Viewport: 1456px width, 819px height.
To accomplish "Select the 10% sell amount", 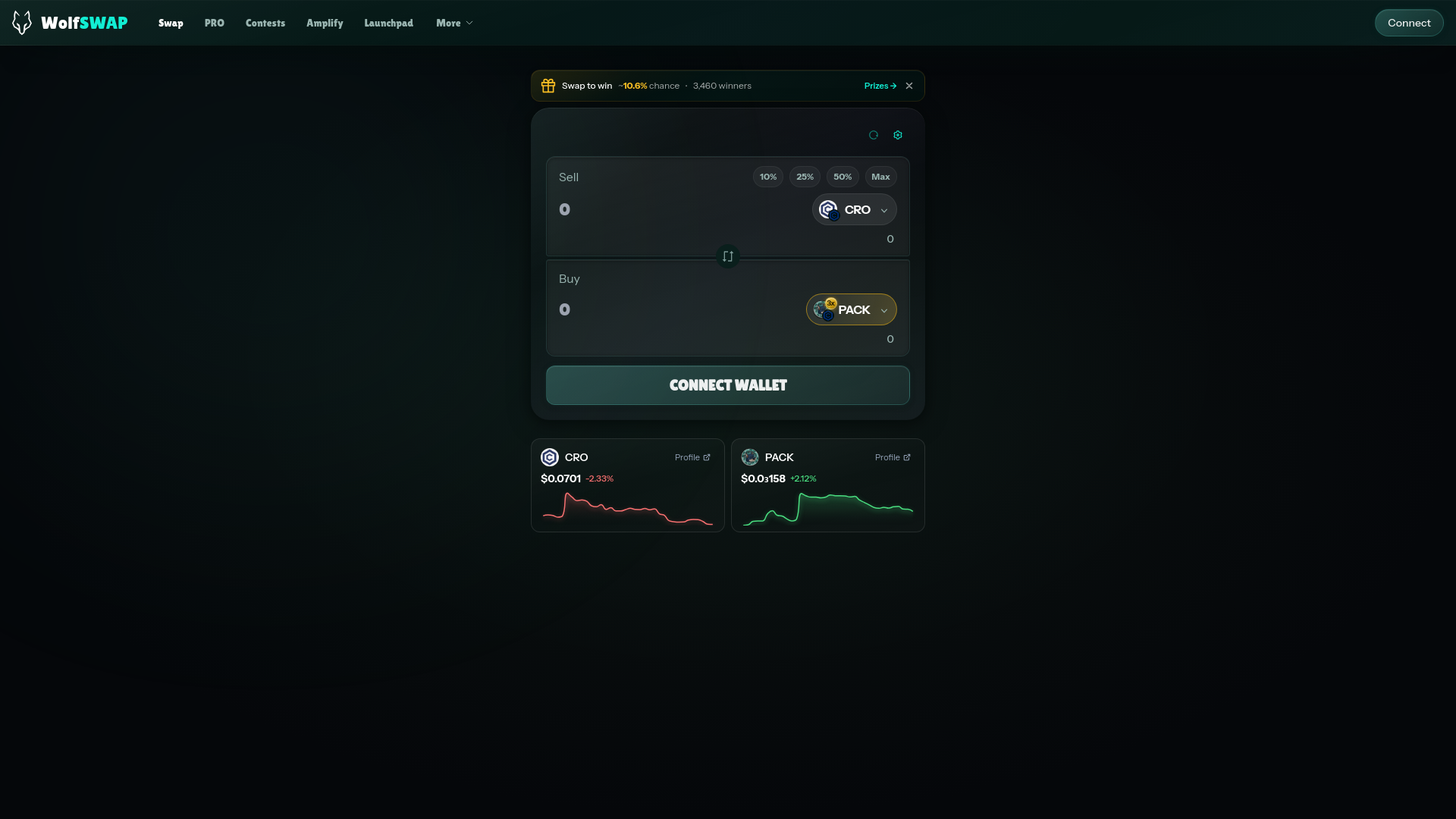I will (768, 177).
